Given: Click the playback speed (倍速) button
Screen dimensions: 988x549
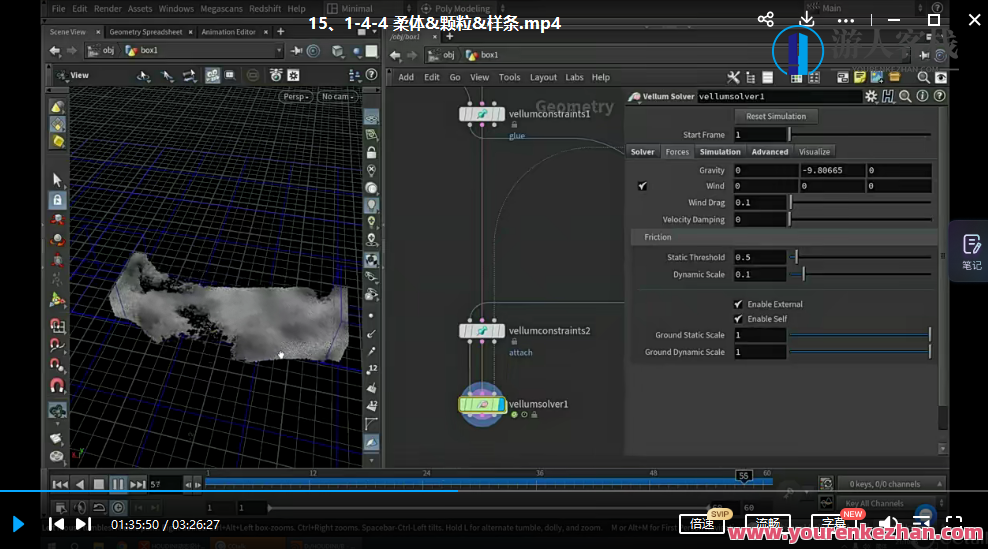Looking at the screenshot, I should 702,523.
